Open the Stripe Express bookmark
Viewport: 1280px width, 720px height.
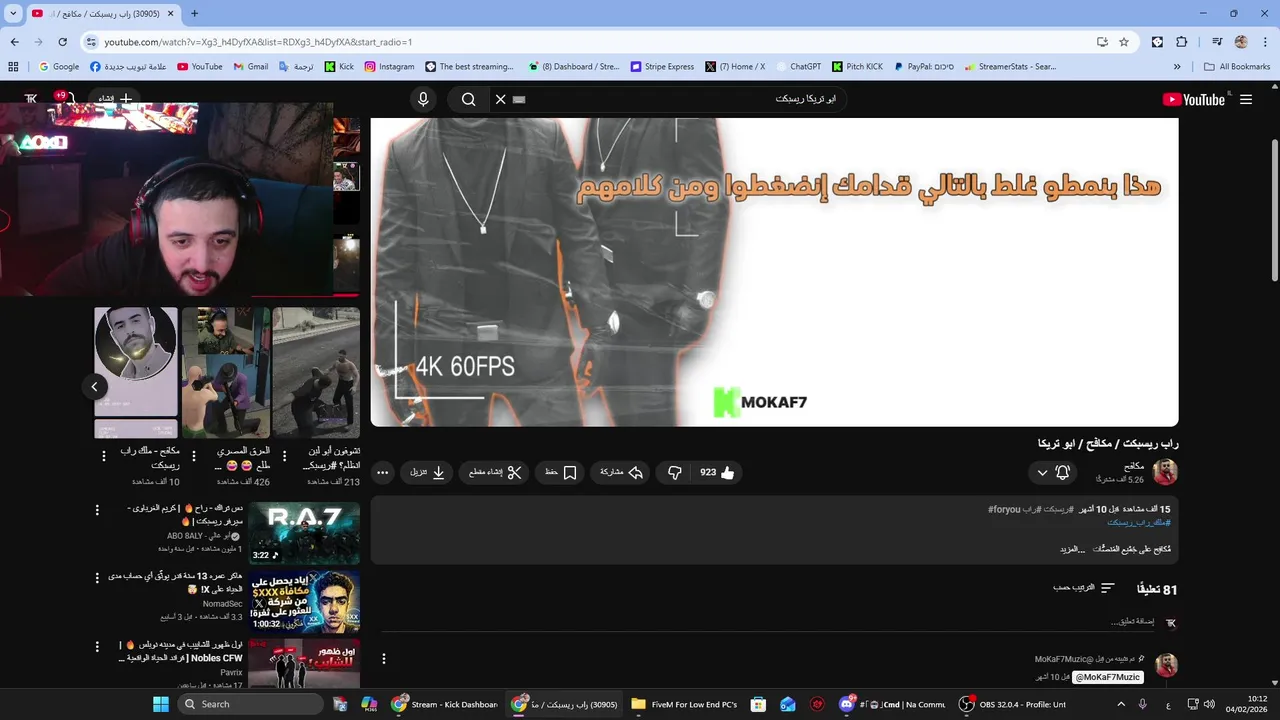pyautogui.click(x=662, y=67)
